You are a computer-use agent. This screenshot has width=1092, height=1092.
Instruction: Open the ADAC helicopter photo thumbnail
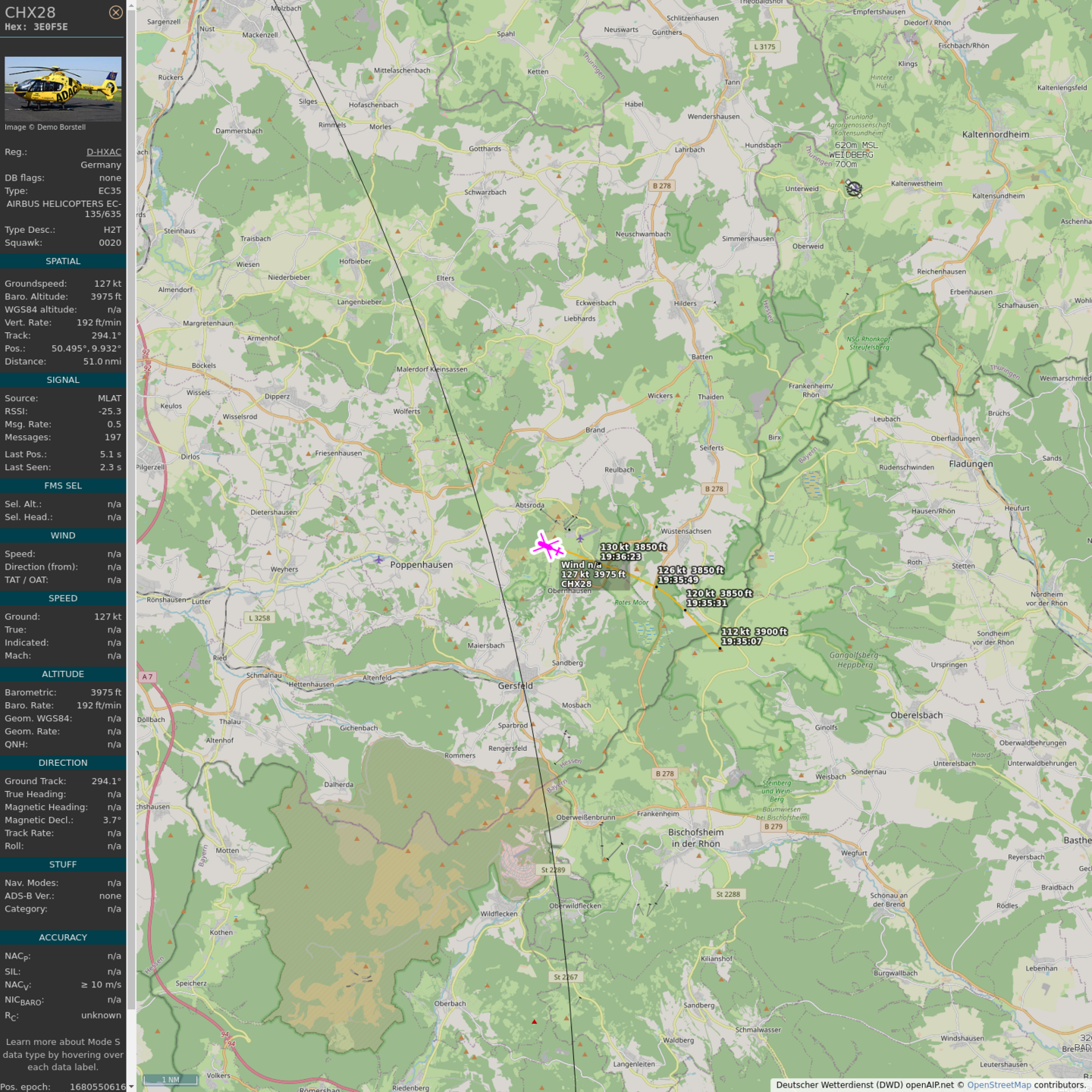tap(63, 89)
